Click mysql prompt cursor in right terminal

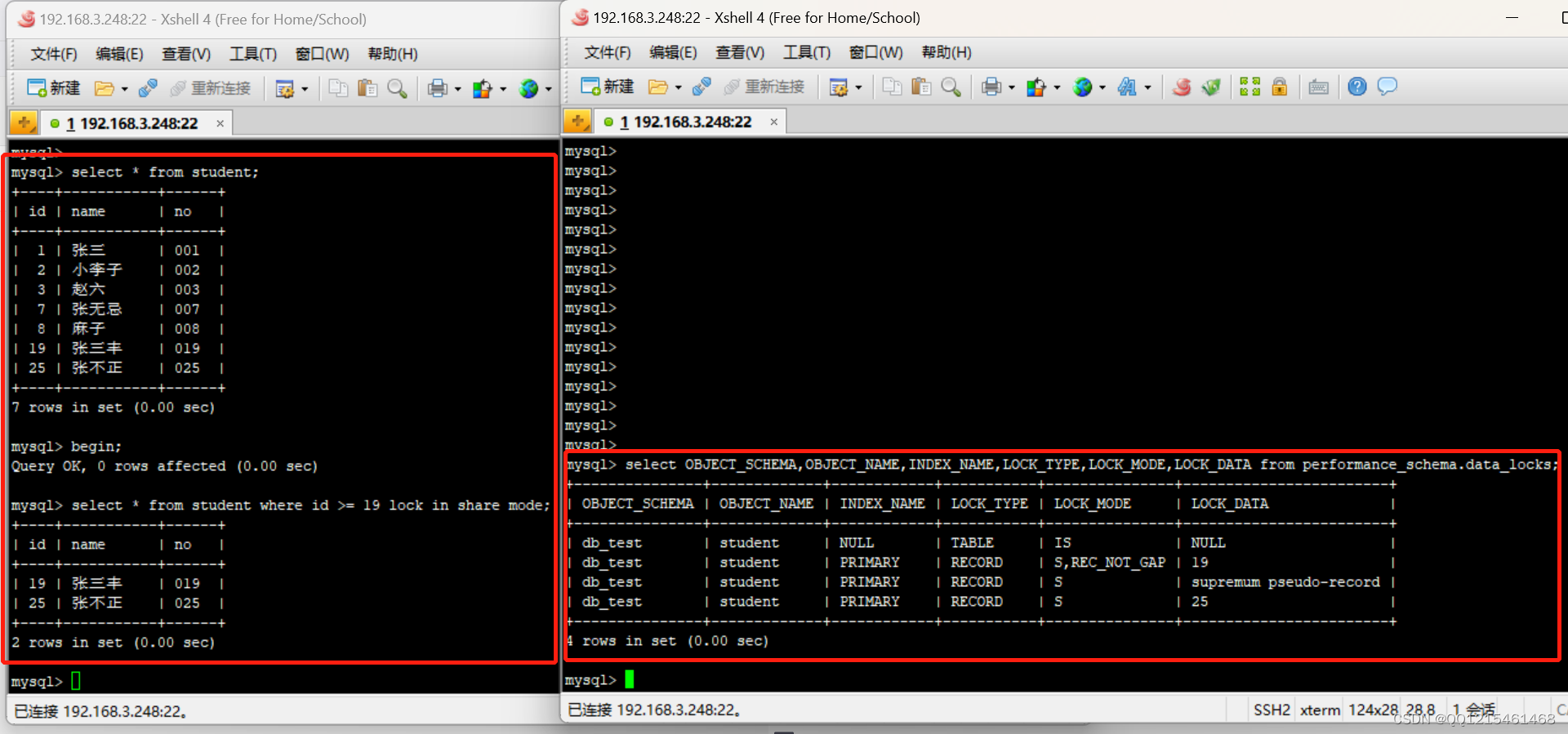click(x=630, y=679)
